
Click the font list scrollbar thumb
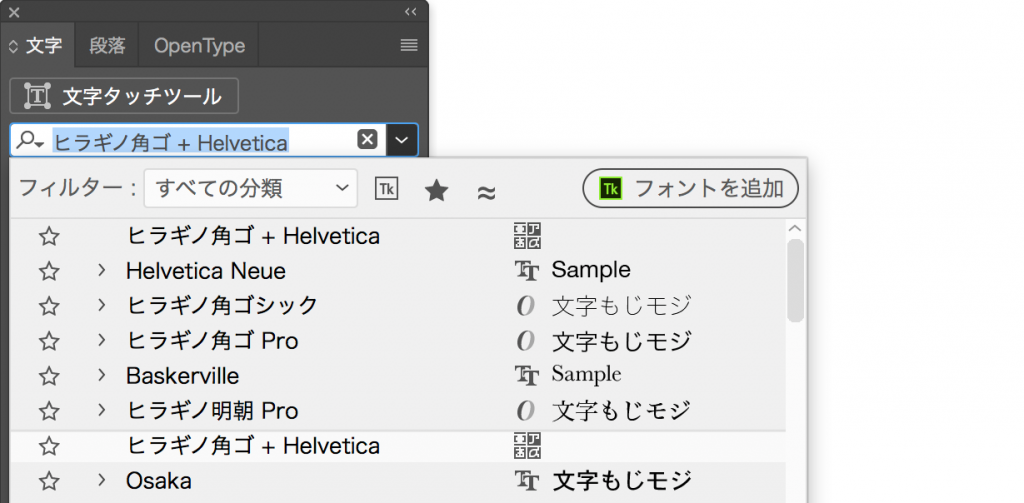(x=795, y=280)
